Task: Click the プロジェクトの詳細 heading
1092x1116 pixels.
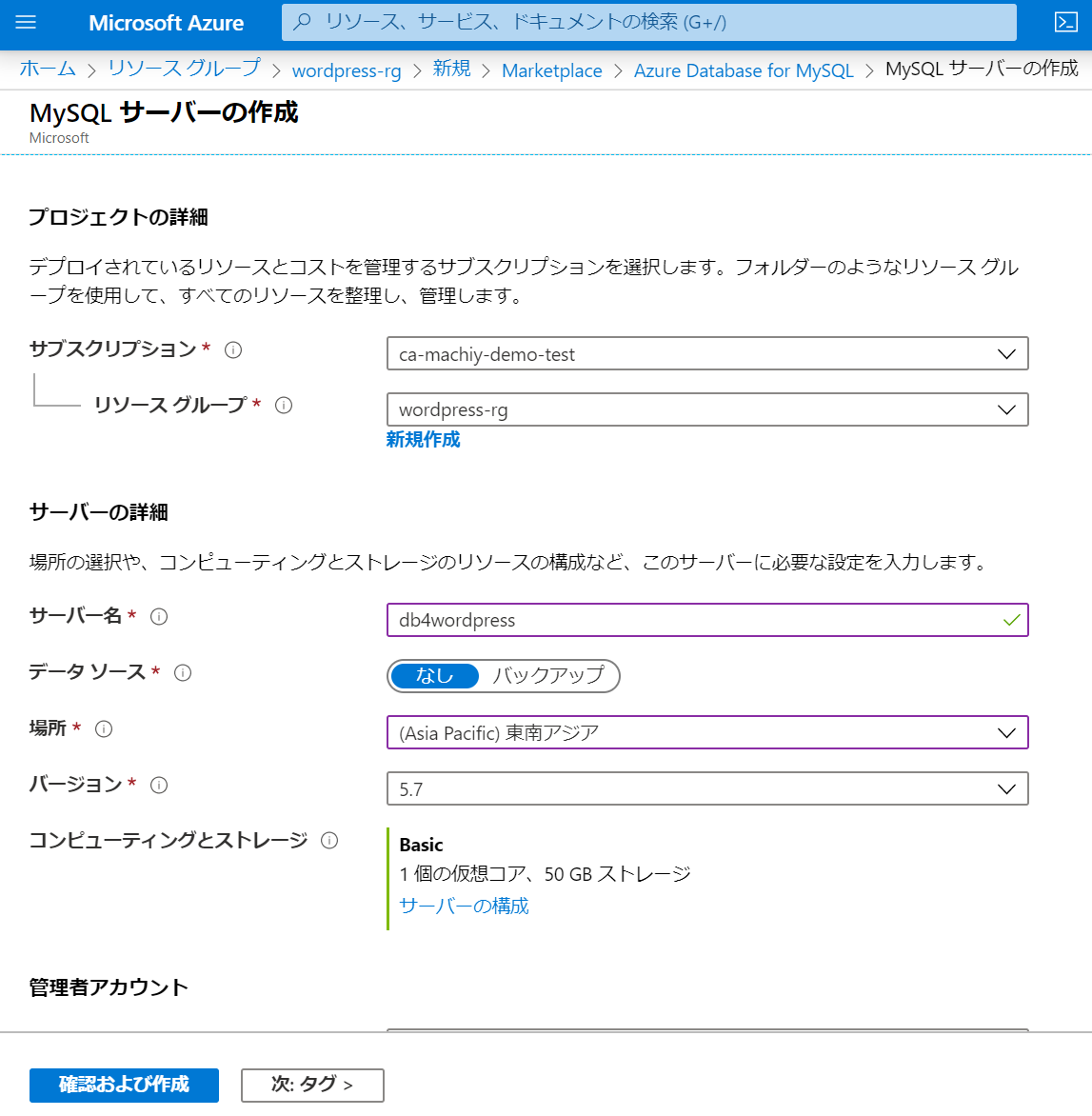Action: pyautogui.click(x=118, y=217)
